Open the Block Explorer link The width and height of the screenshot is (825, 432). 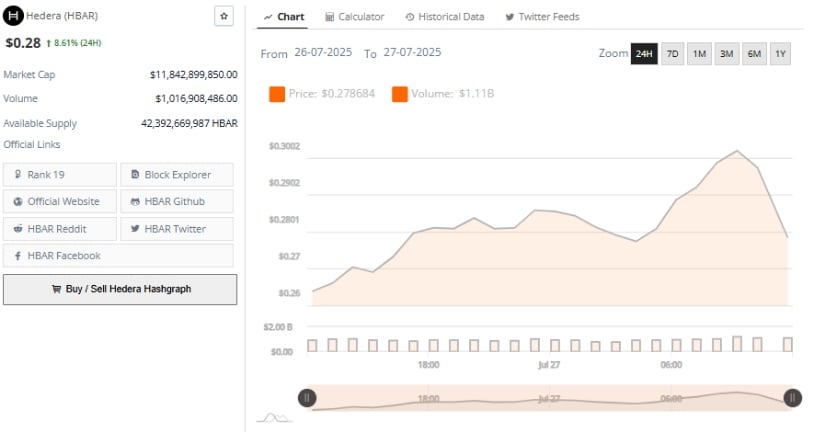177,175
